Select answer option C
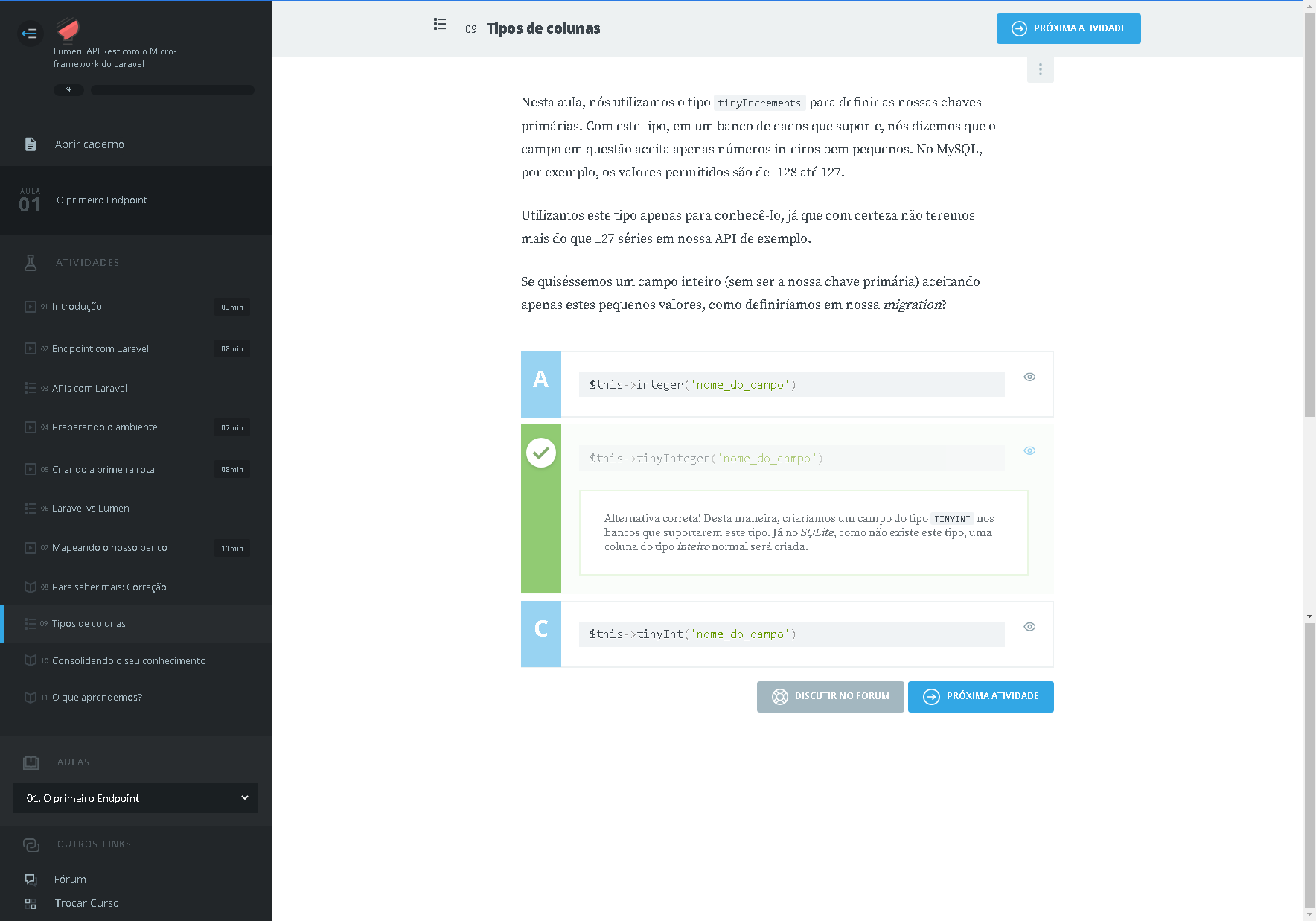The height and width of the screenshot is (921, 1316). click(x=541, y=634)
